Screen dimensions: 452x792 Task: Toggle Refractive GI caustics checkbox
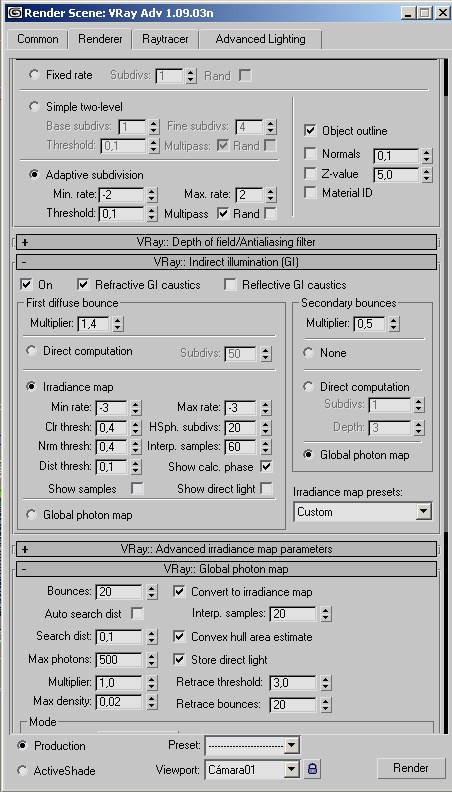tap(83, 284)
